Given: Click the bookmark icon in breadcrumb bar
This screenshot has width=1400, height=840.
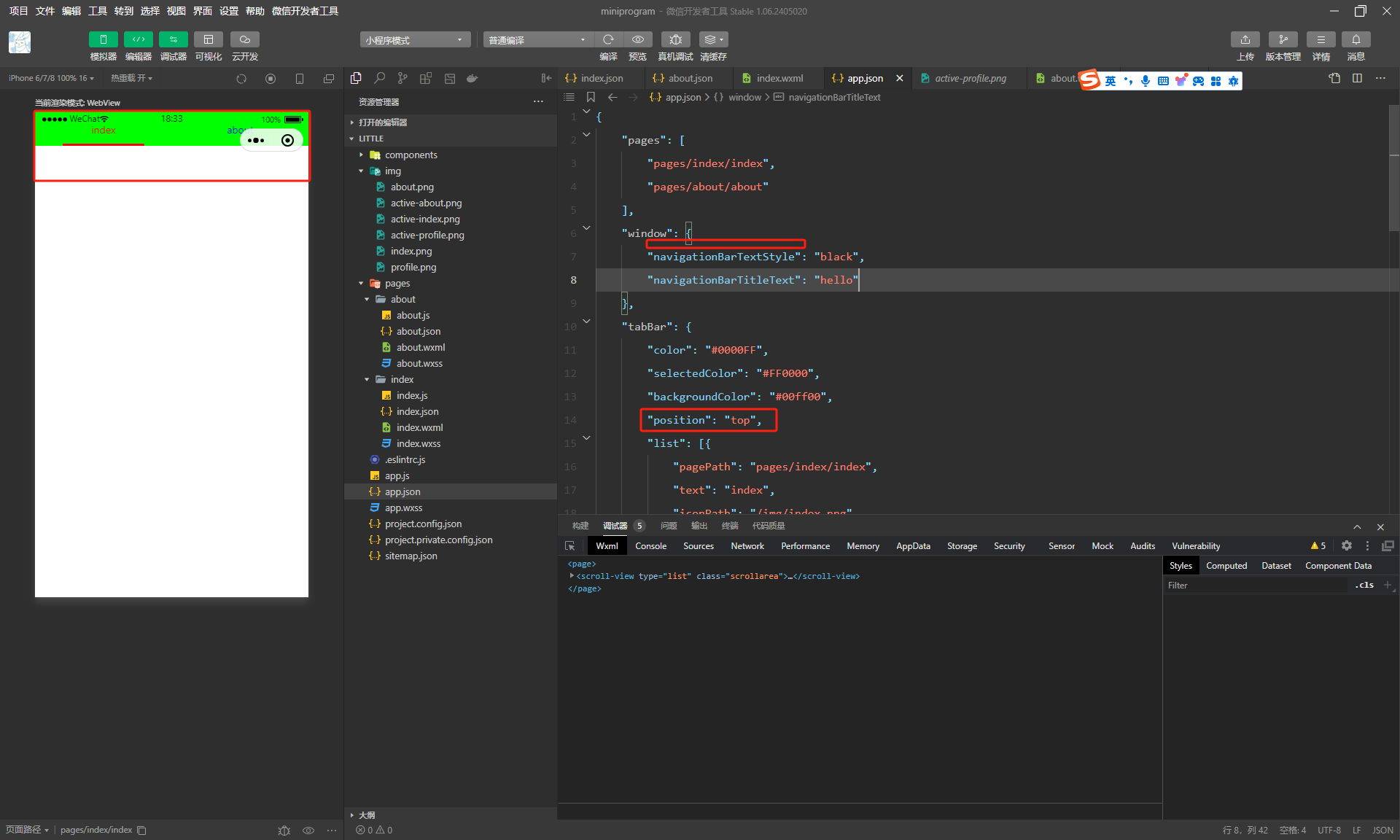Looking at the screenshot, I should click(591, 97).
